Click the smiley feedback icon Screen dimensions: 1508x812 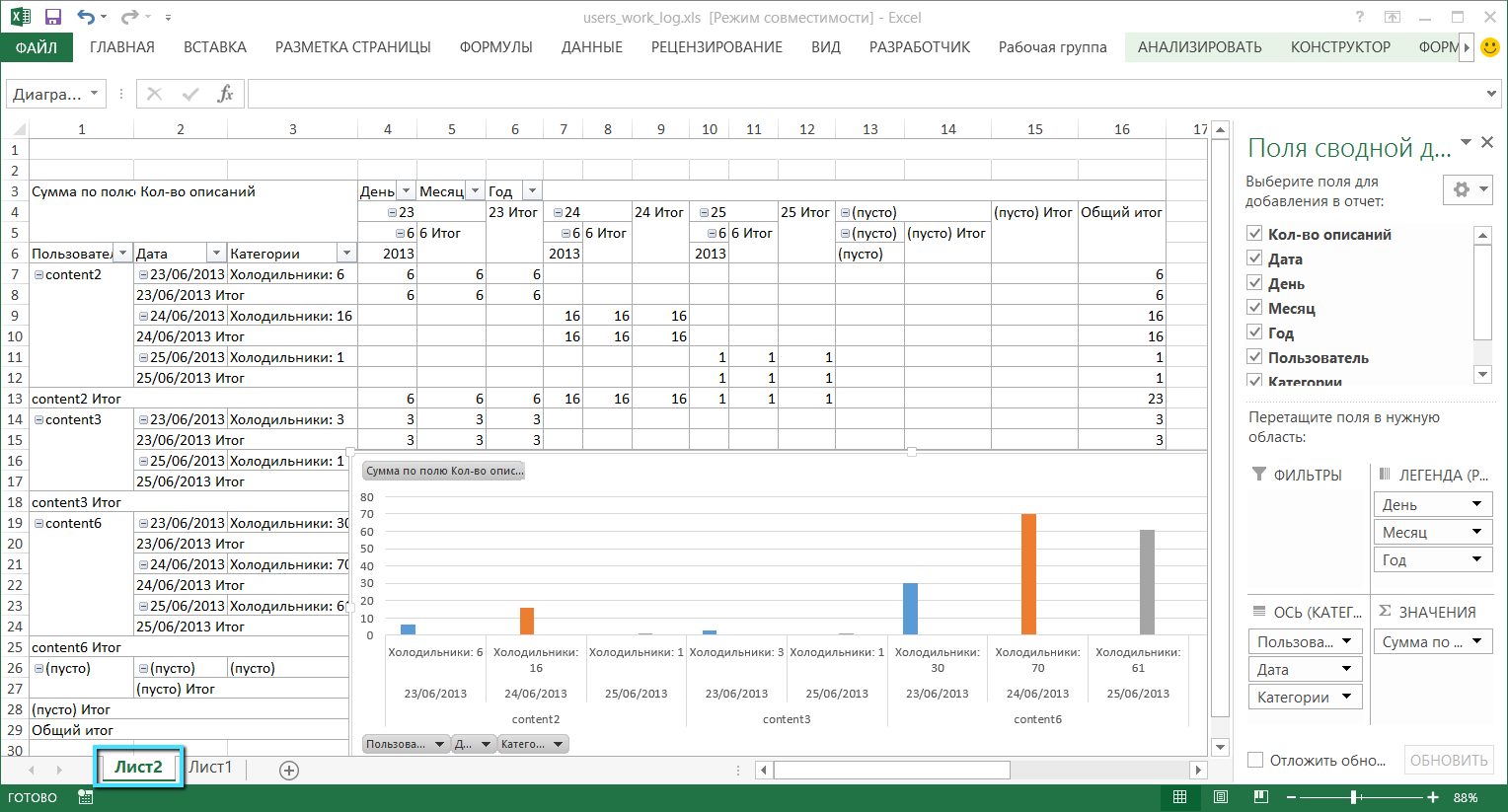tap(1491, 46)
